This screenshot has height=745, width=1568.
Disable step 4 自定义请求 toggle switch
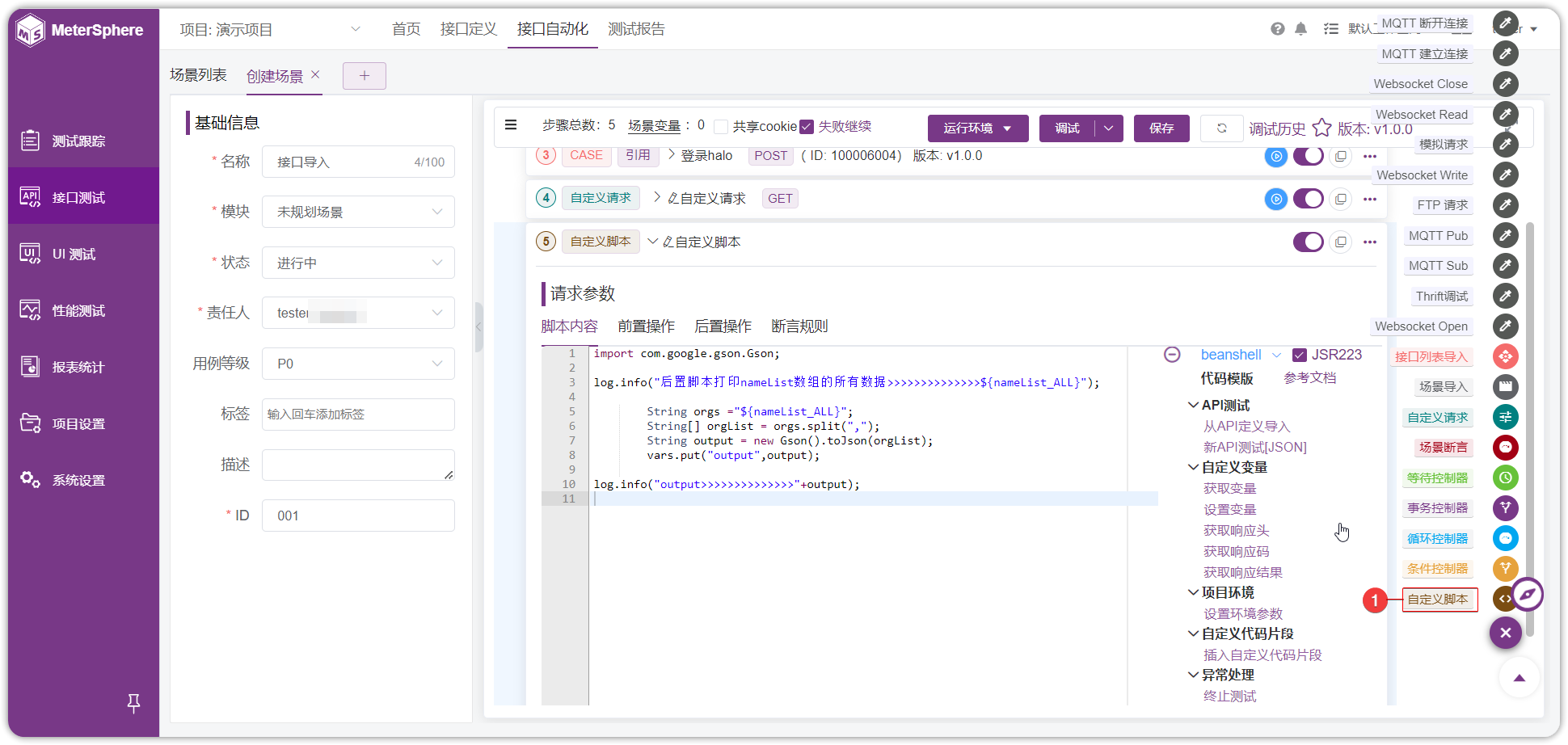[x=1308, y=199]
